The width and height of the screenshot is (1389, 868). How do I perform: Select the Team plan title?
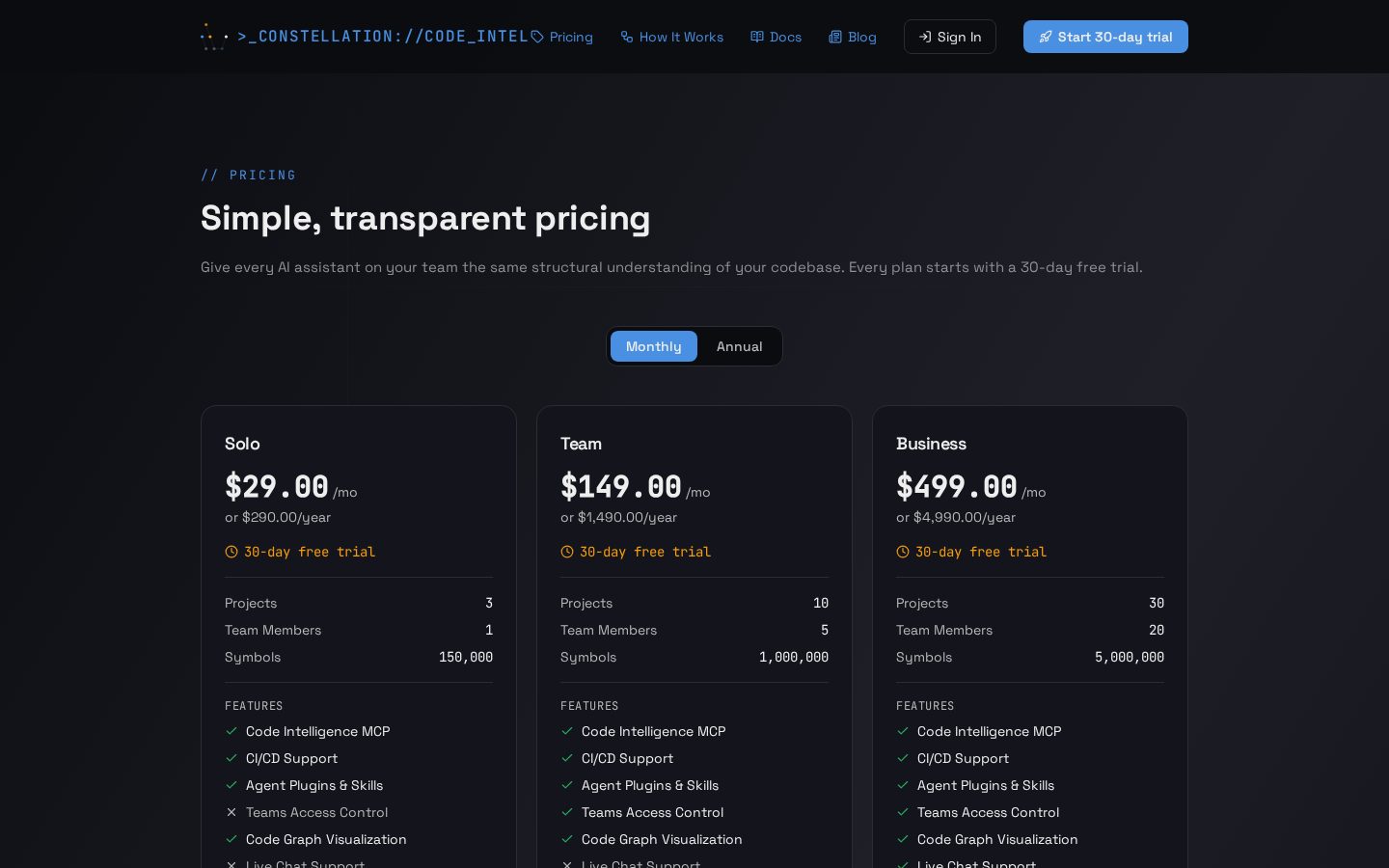point(581,444)
